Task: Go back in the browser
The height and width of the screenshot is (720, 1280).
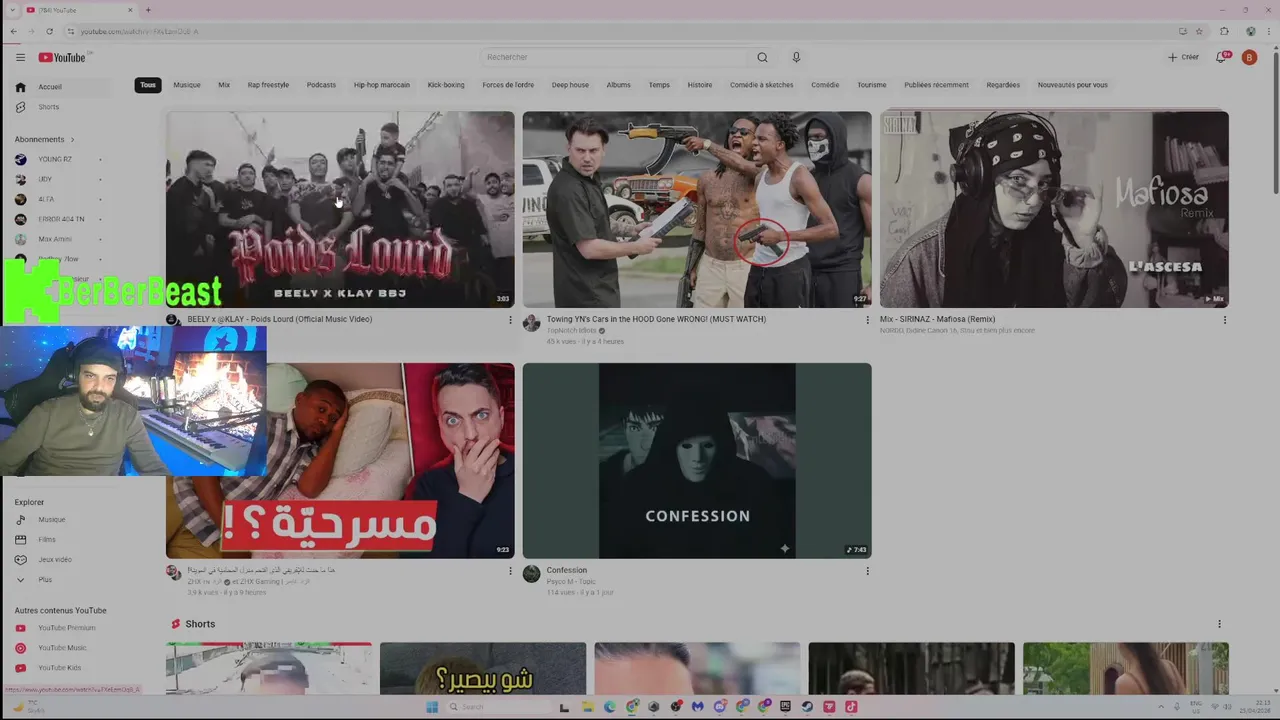Action: click(x=13, y=31)
